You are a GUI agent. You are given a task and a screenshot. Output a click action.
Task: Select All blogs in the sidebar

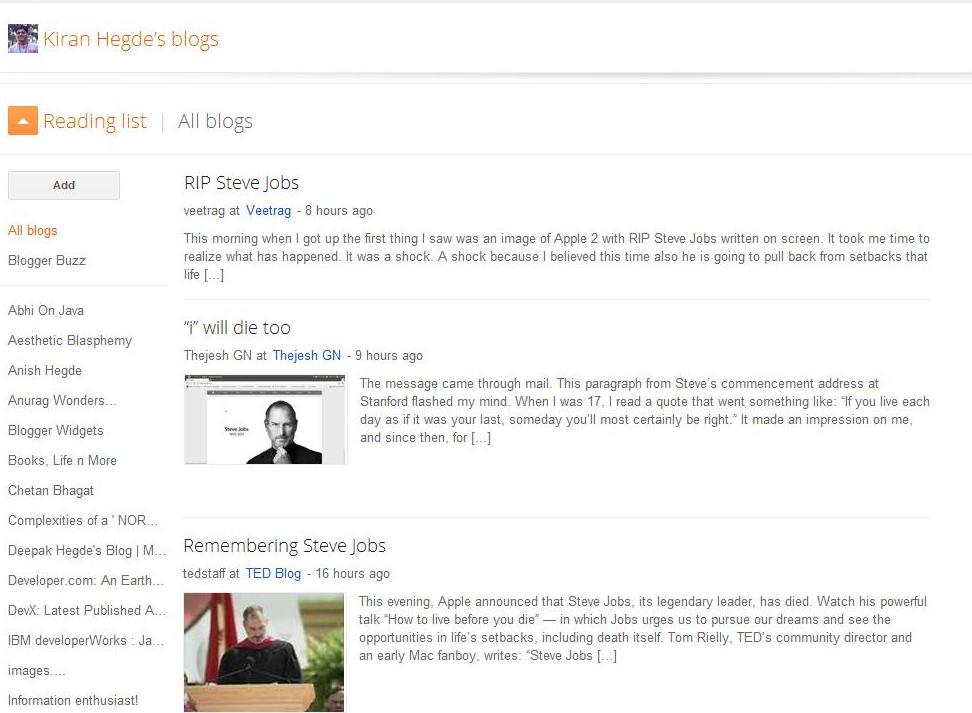[33, 231]
